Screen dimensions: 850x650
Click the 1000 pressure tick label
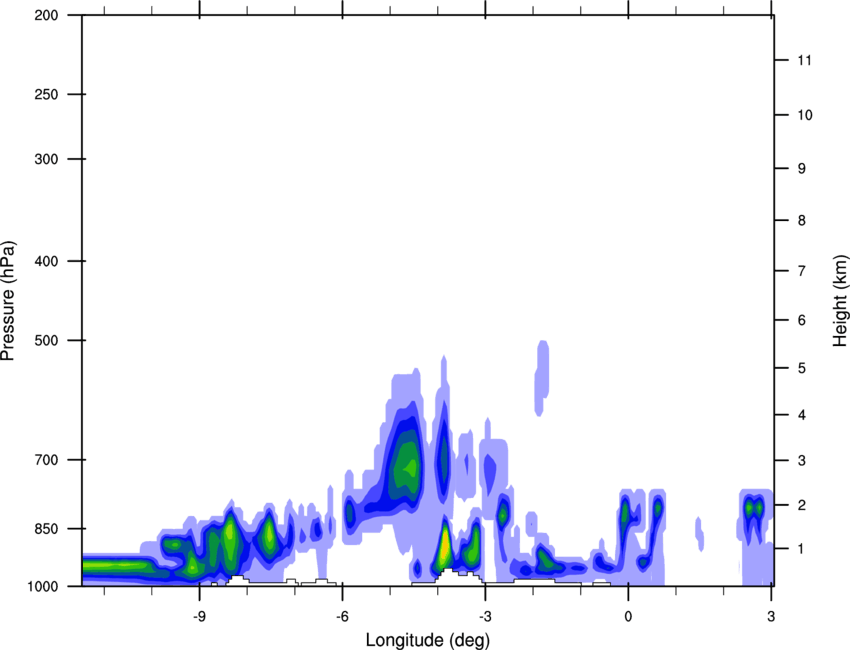pyautogui.click(x=42, y=587)
